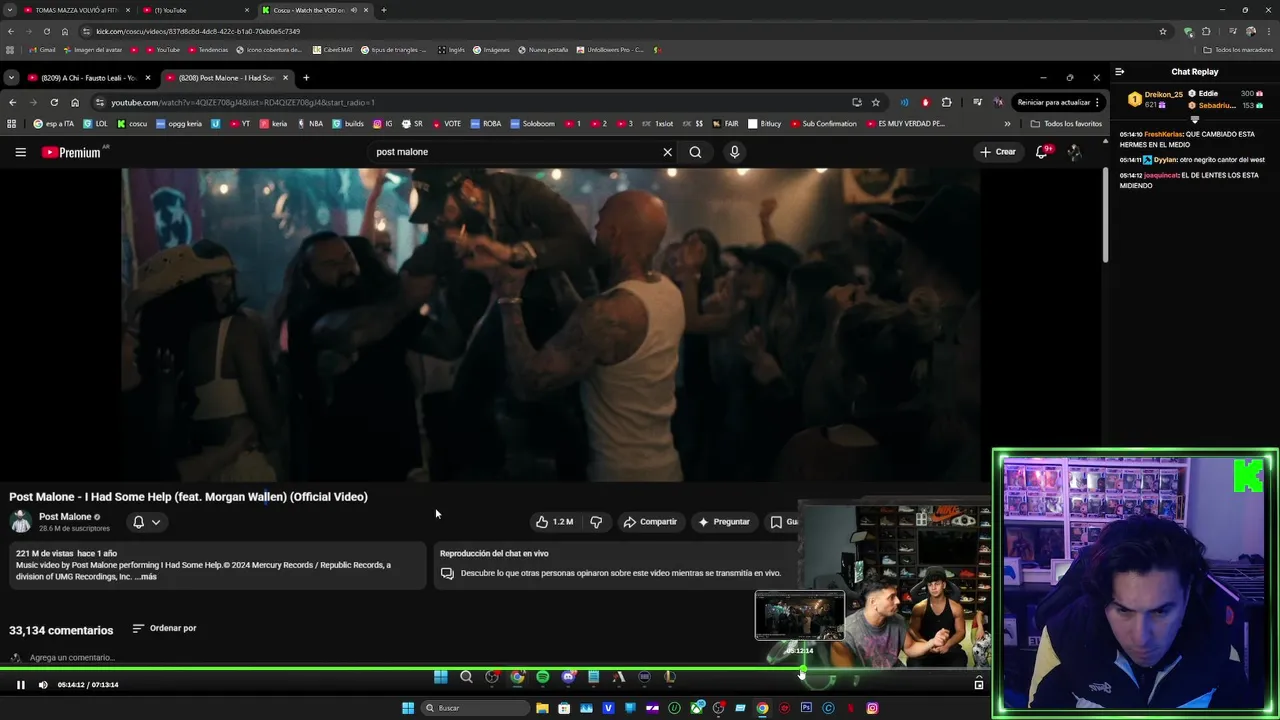This screenshot has height=720, width=1280.
Task: Open a new tab in outer browser window
Action: pos(384,10)
